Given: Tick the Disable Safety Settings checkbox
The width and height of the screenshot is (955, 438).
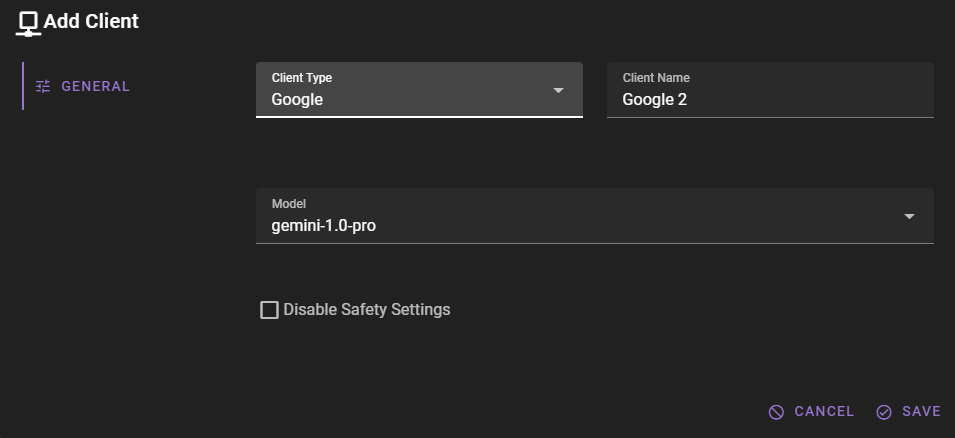Looking at the screenshot, I should point(269,310).
